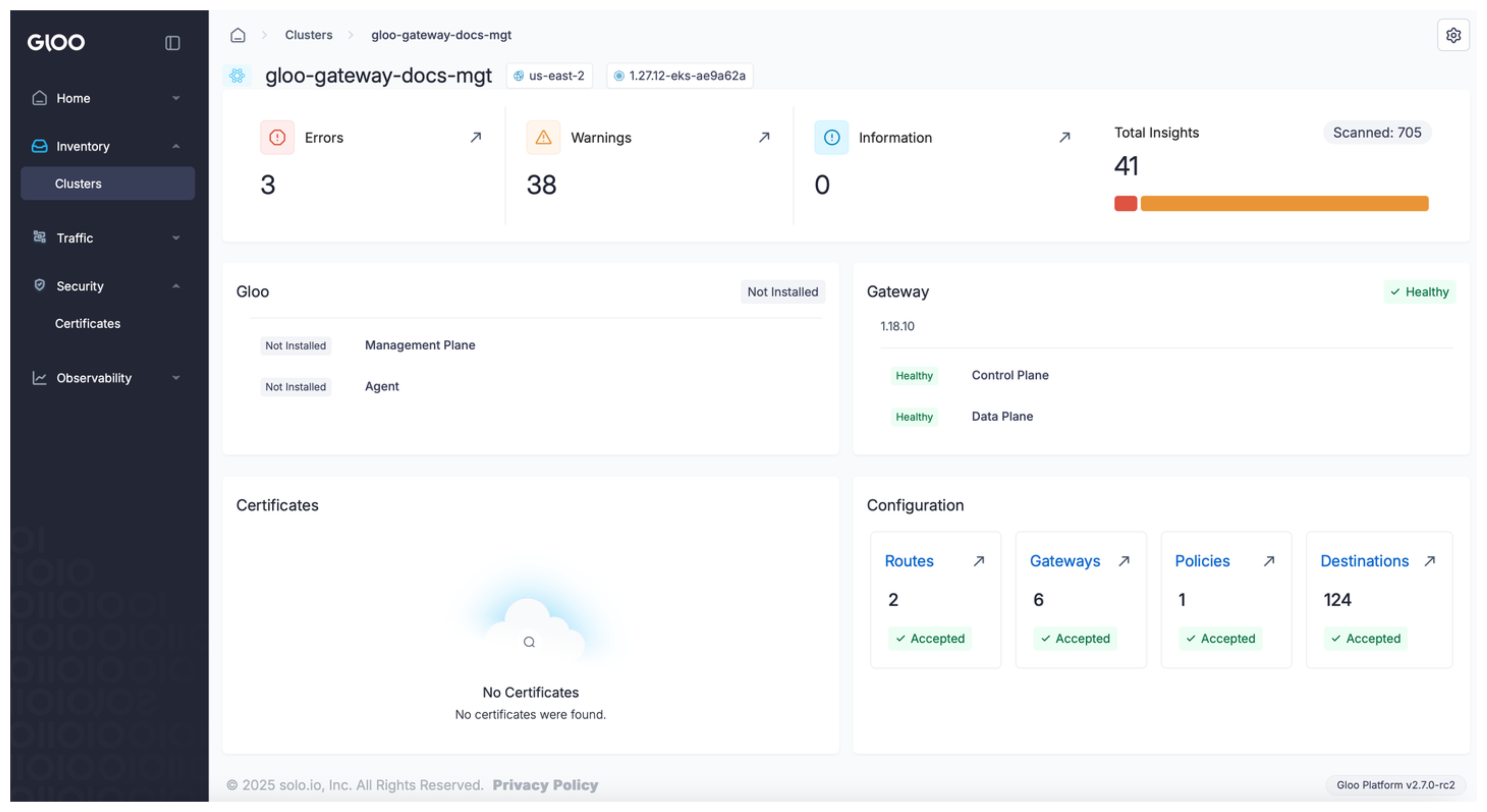Click the Home house icon in sidebar

39,98
